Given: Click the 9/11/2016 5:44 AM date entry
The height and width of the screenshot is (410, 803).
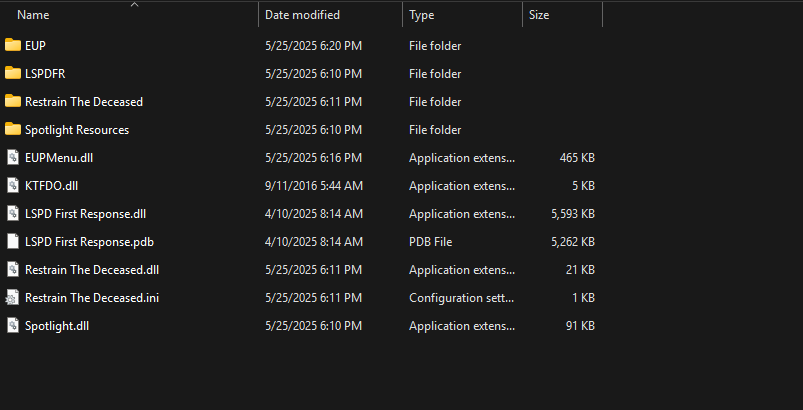Looking at the screenshot, I should pos(313,185).
